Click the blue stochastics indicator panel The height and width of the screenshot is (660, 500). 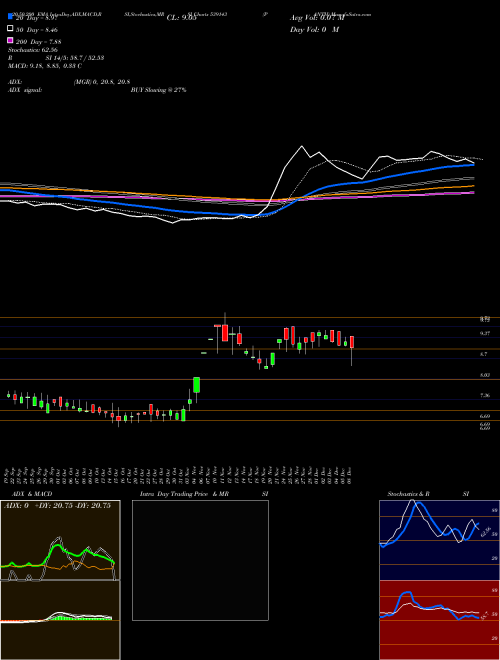(439, 540)
